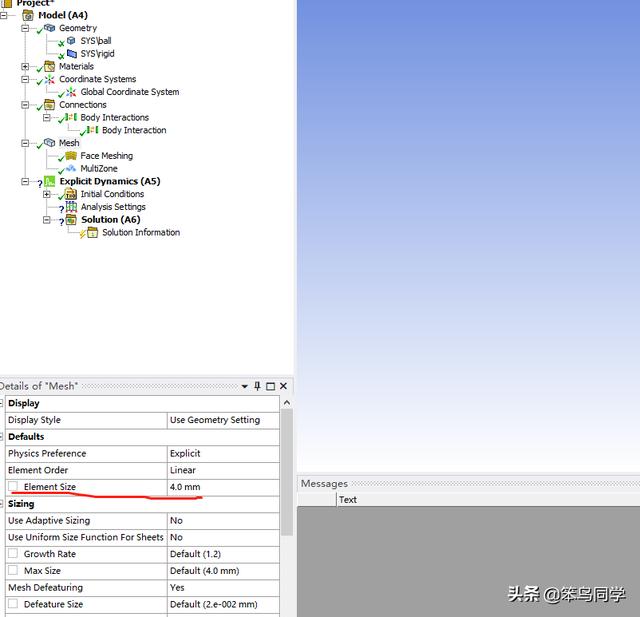This screenshot has height=617, width=640.
Task: Open Analysis Settings icon in tree
Action: click(71, 207)
